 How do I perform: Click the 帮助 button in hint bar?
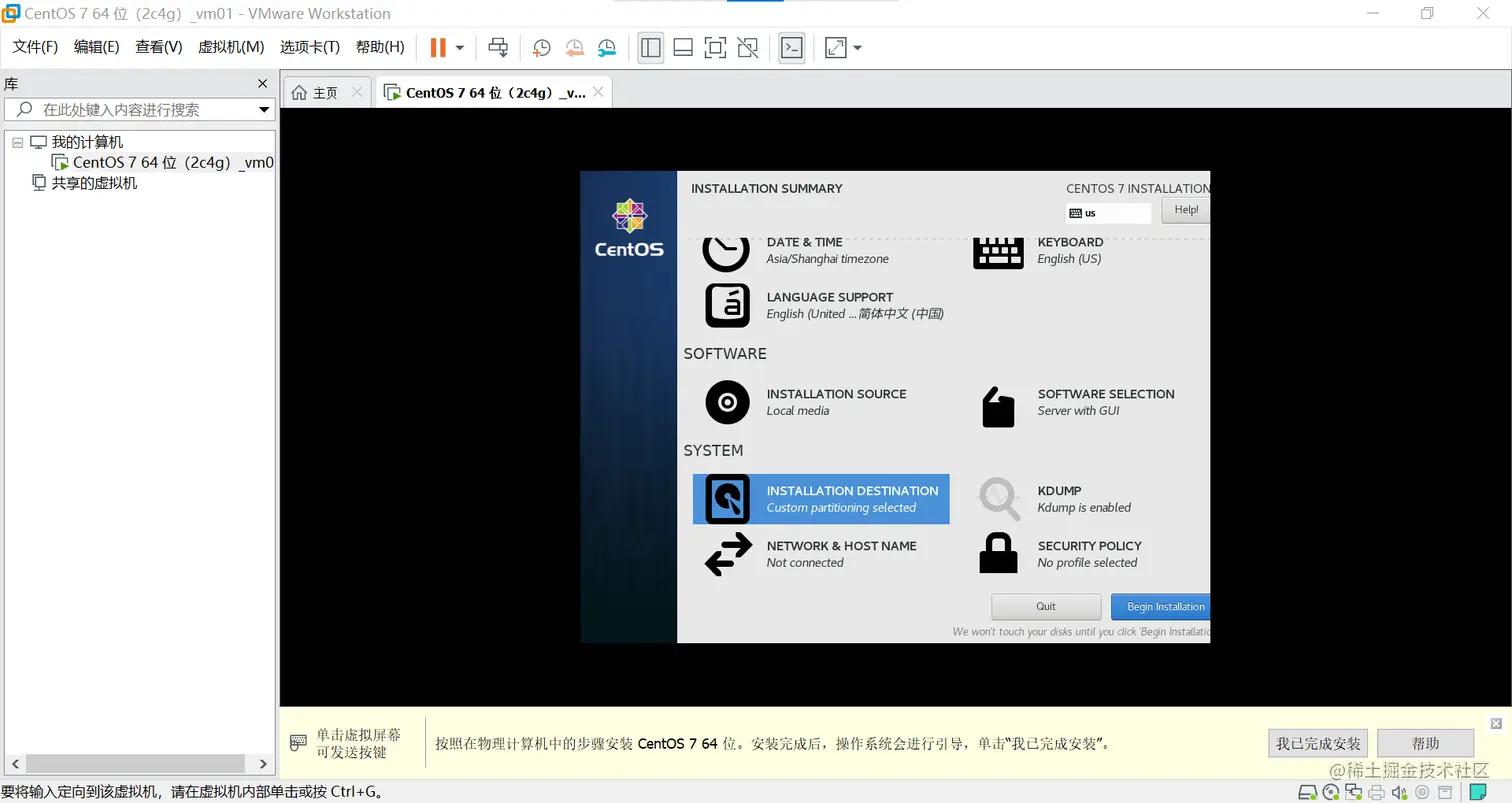(1425, 743)
